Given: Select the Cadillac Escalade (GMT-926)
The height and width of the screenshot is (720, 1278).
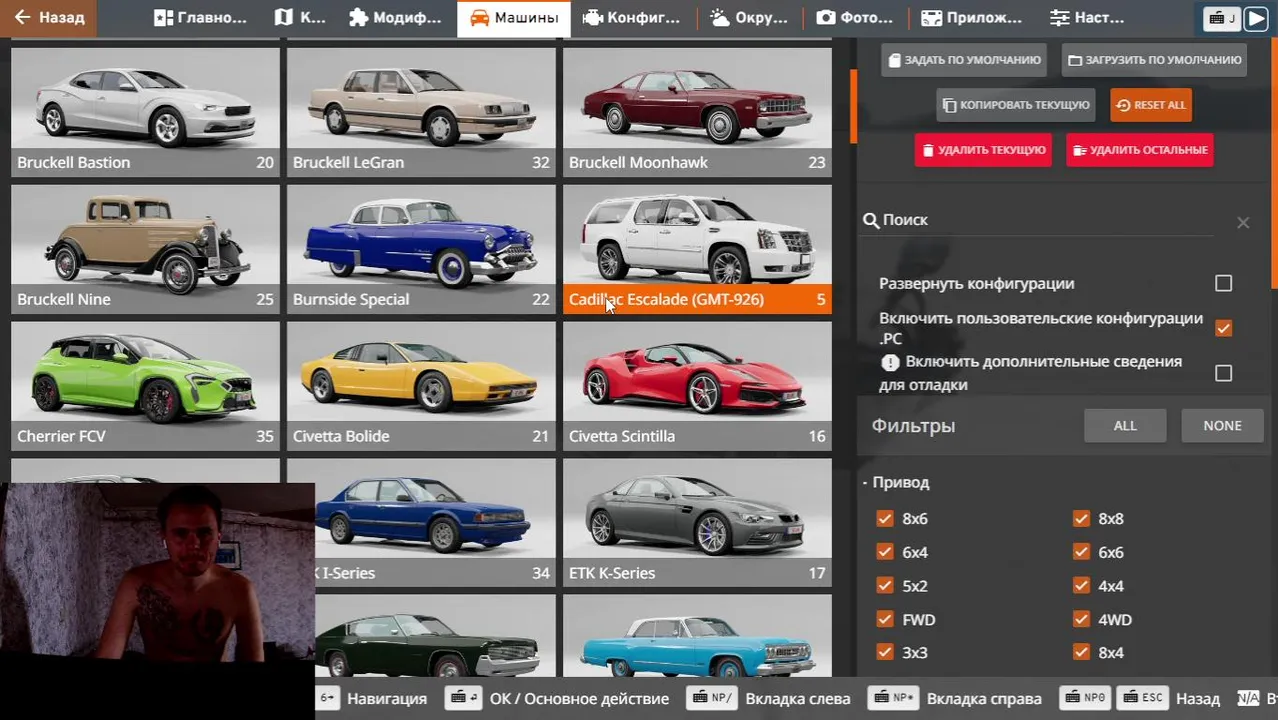Looking at the screenshot, I should coord(697,249).
